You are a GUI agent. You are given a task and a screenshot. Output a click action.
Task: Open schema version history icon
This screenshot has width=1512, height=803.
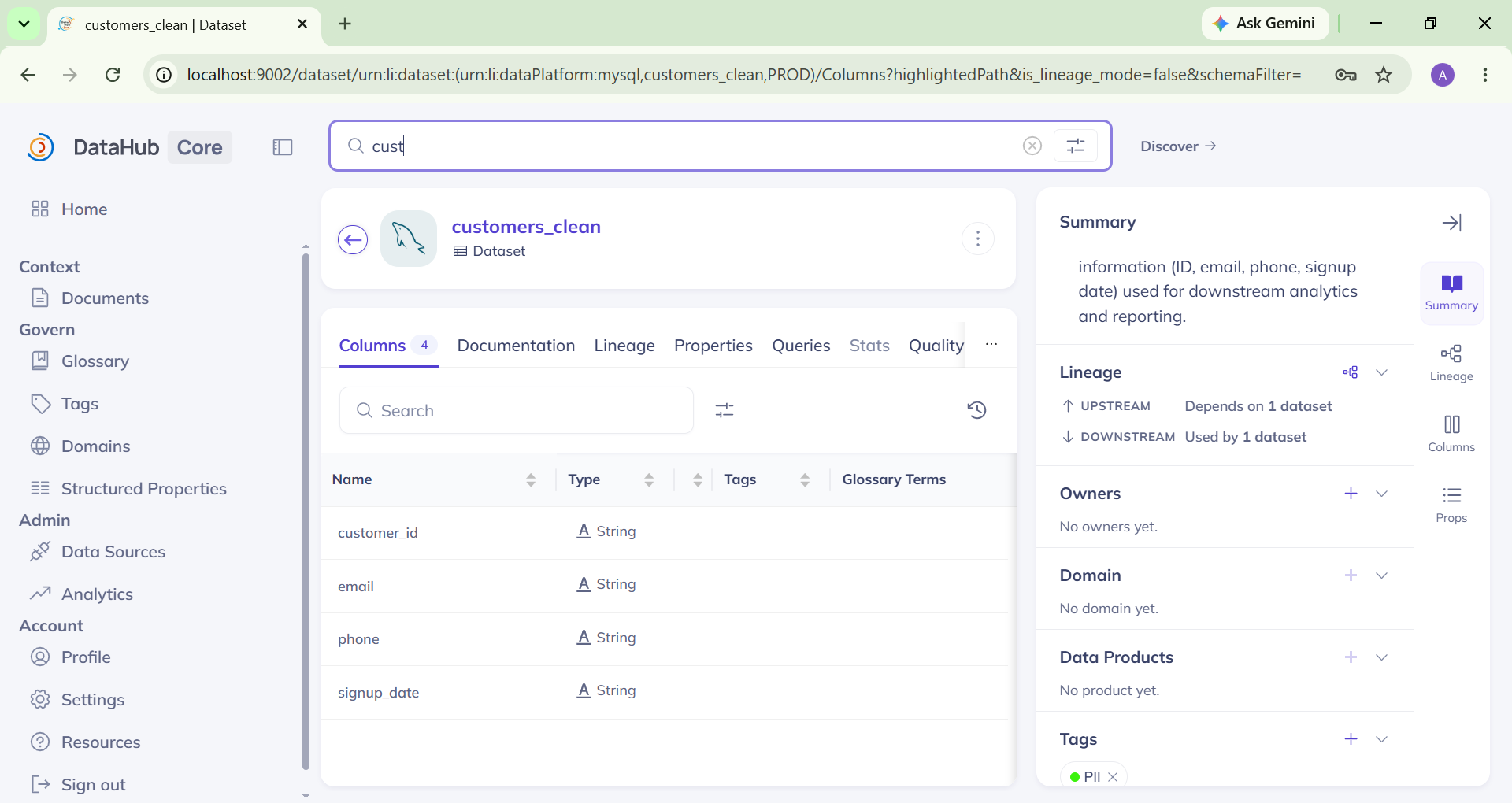[977, 410]
